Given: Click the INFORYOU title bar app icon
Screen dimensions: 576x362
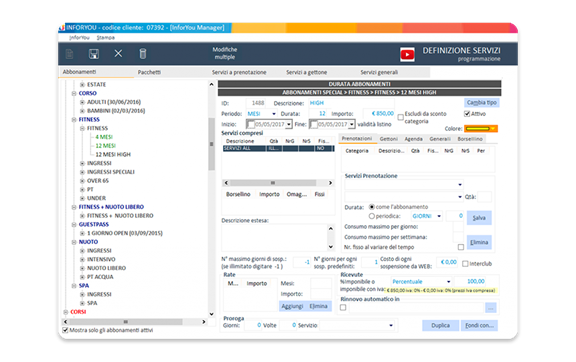Looking at the screenshot, I should click(x=62, y=28).
